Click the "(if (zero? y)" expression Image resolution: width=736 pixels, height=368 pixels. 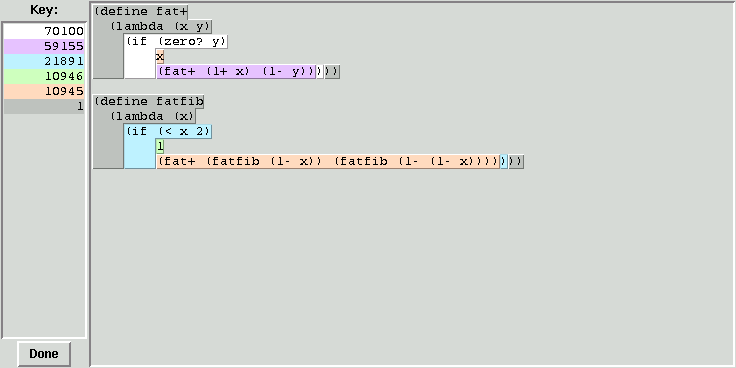pos(176,41)
